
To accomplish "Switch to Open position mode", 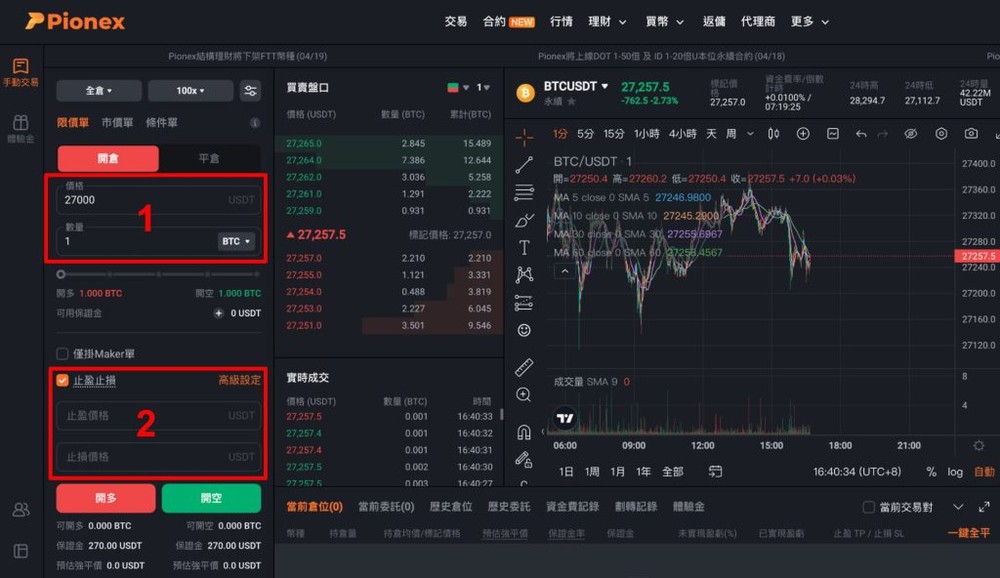I will click(108, 158).
